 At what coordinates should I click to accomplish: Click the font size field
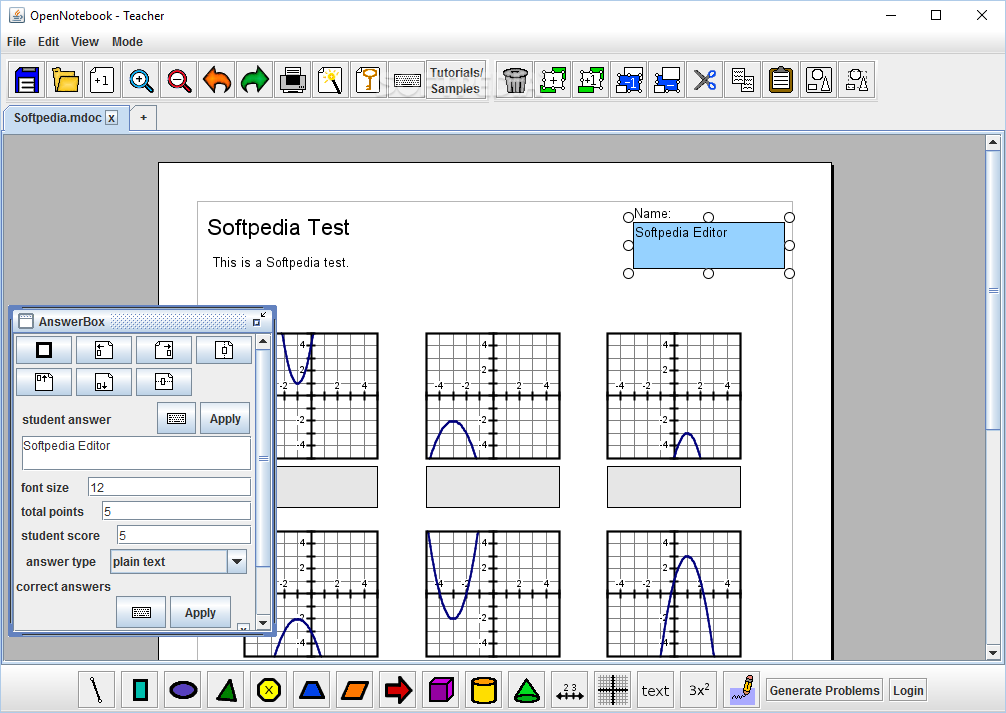coord(169,487)
